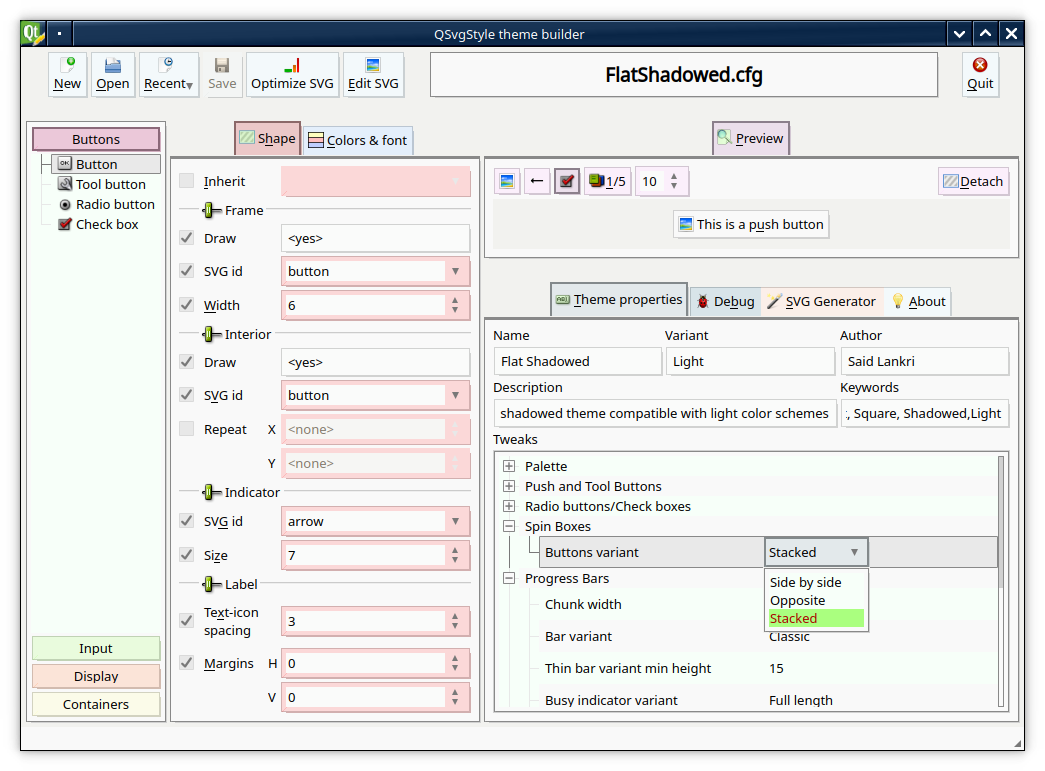This screenshot has height=771, width=1045.
Task: Click the Qt logo window menu icon
Action: coord(33,33)
